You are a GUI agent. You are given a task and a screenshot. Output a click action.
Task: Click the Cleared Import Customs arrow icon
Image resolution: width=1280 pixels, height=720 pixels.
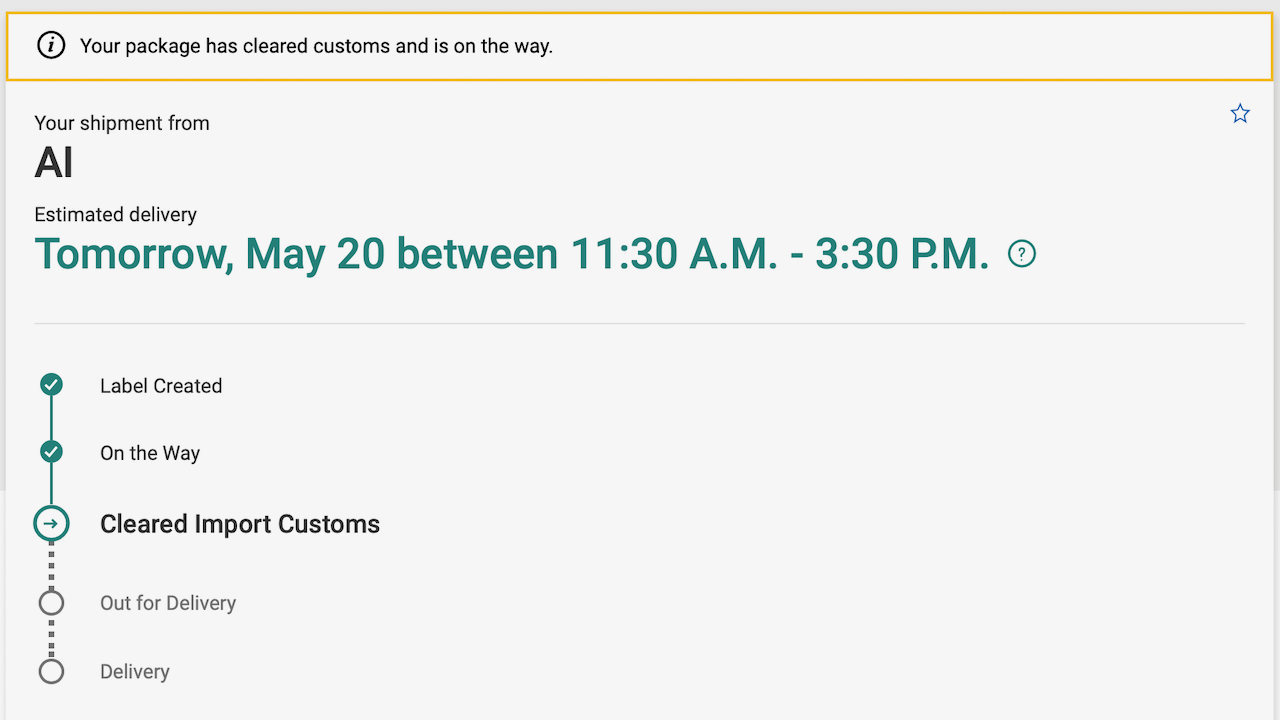[51, 523]
